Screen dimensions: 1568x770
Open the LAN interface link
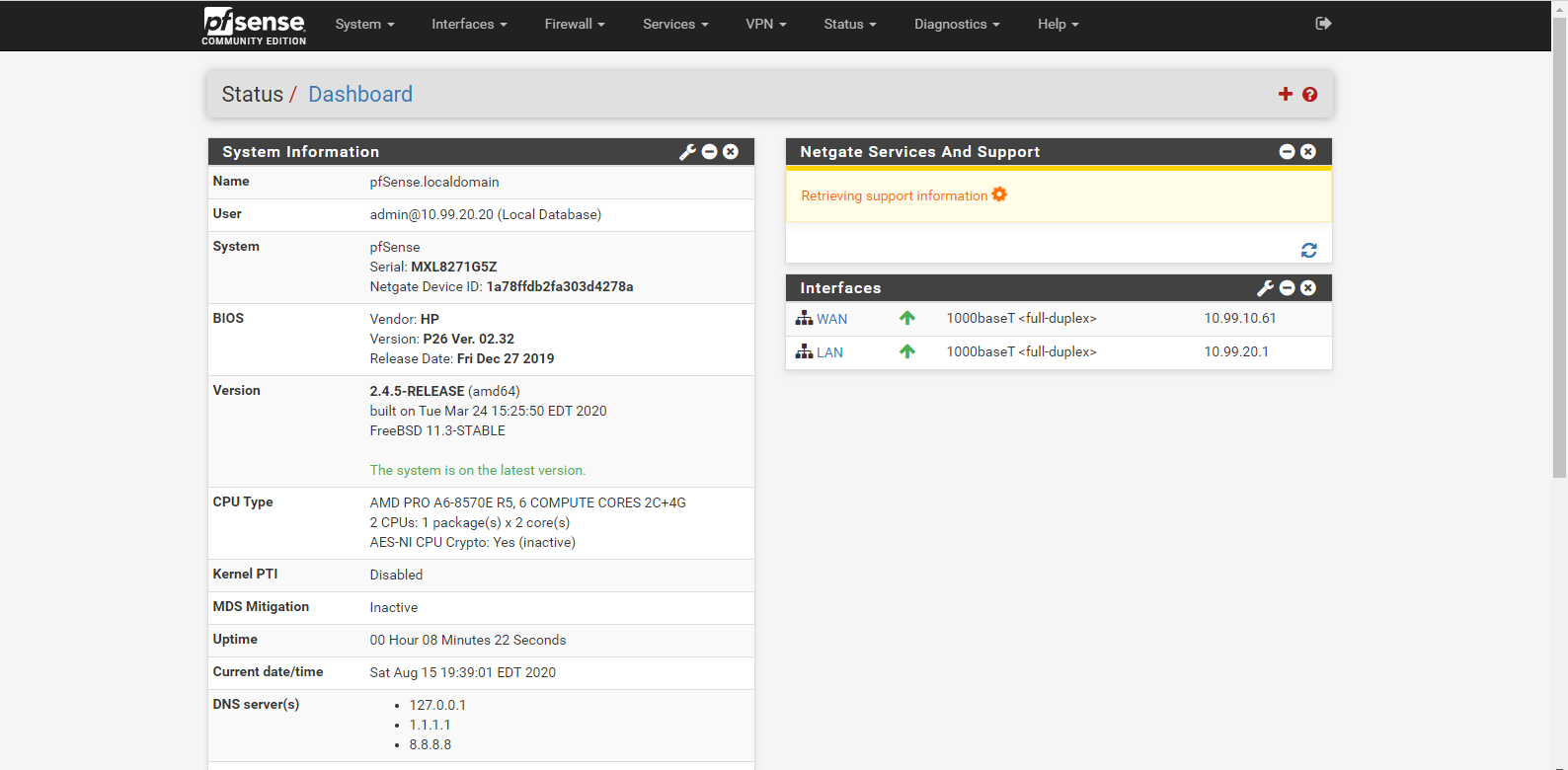coord(829,352)
